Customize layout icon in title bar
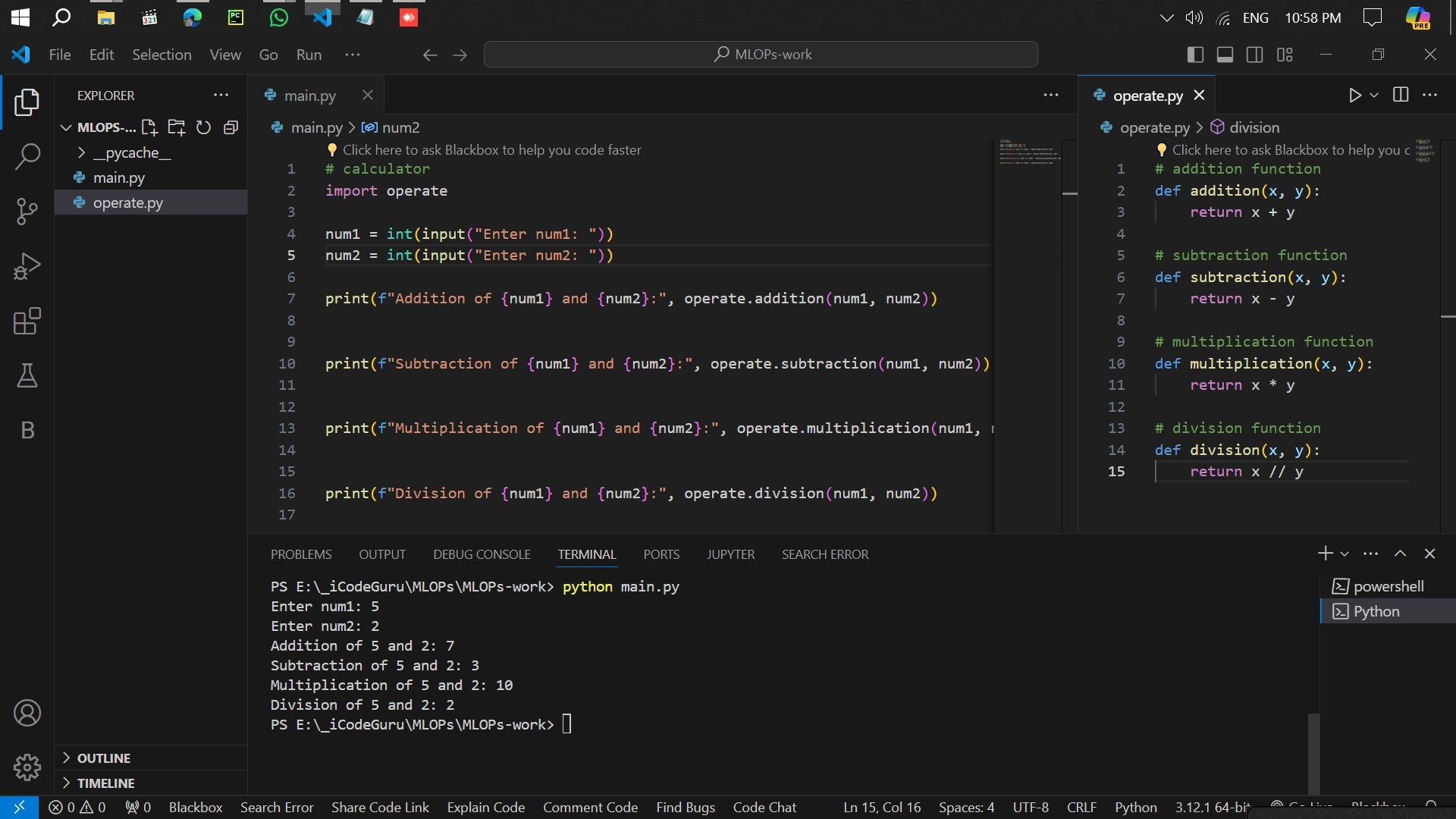This screenshot has height=819, width=1456. pyautogui.click(x=1285, y=55)
